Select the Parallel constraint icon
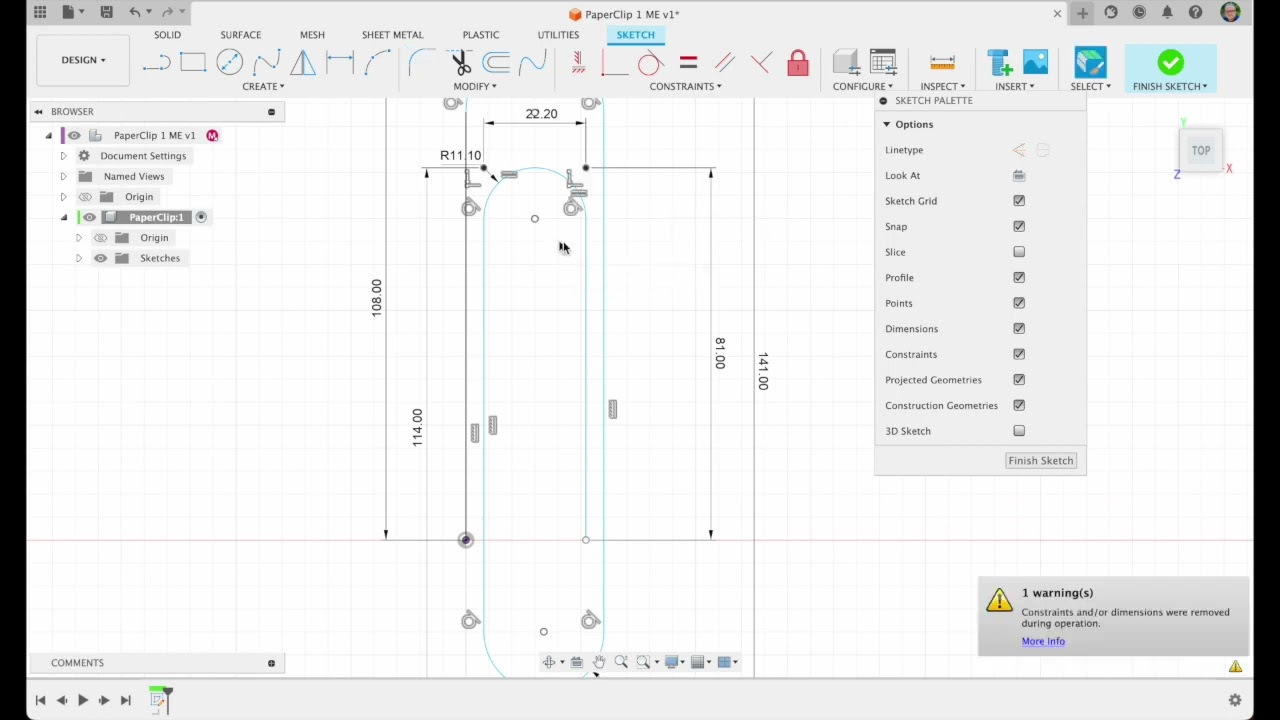The width and height of the screenshot is (1280, 720). point(725,64)
